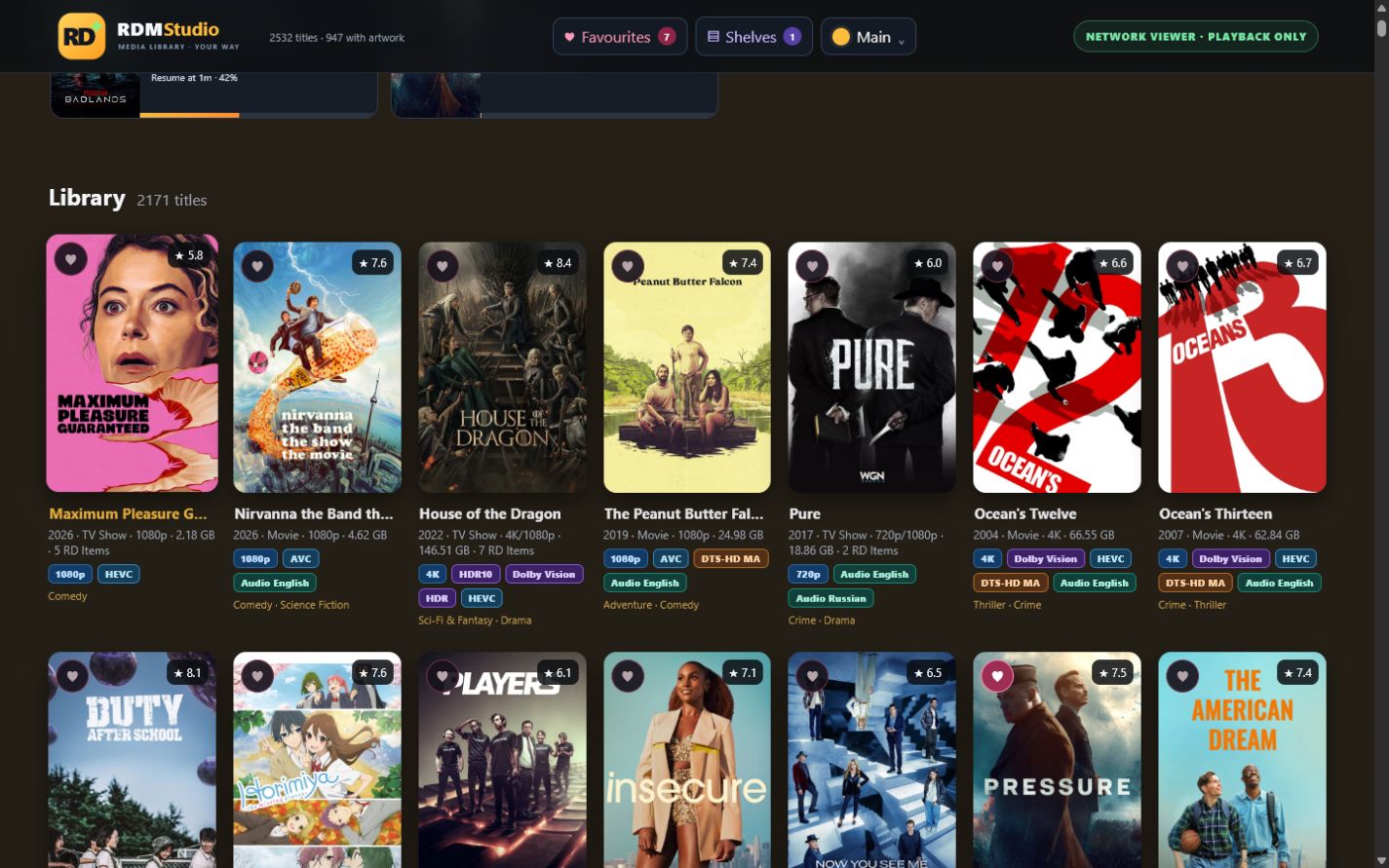Click 'Sci-Fi & Fantasy · Drama' genre text
Viewport: 1389px width, 868px height.
pos(475,620)
